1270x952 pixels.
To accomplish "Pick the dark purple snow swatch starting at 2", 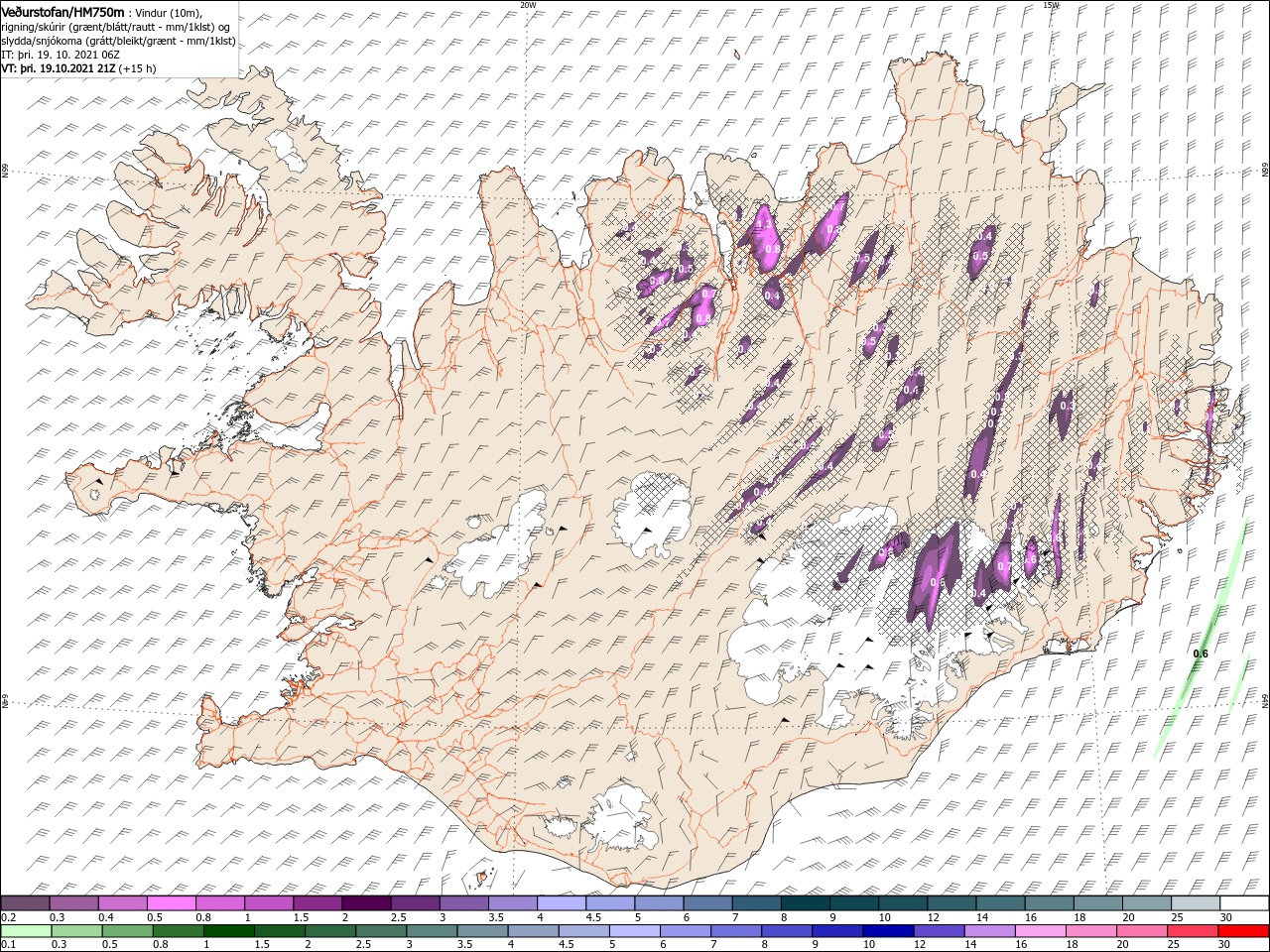I will pos(366,902).
